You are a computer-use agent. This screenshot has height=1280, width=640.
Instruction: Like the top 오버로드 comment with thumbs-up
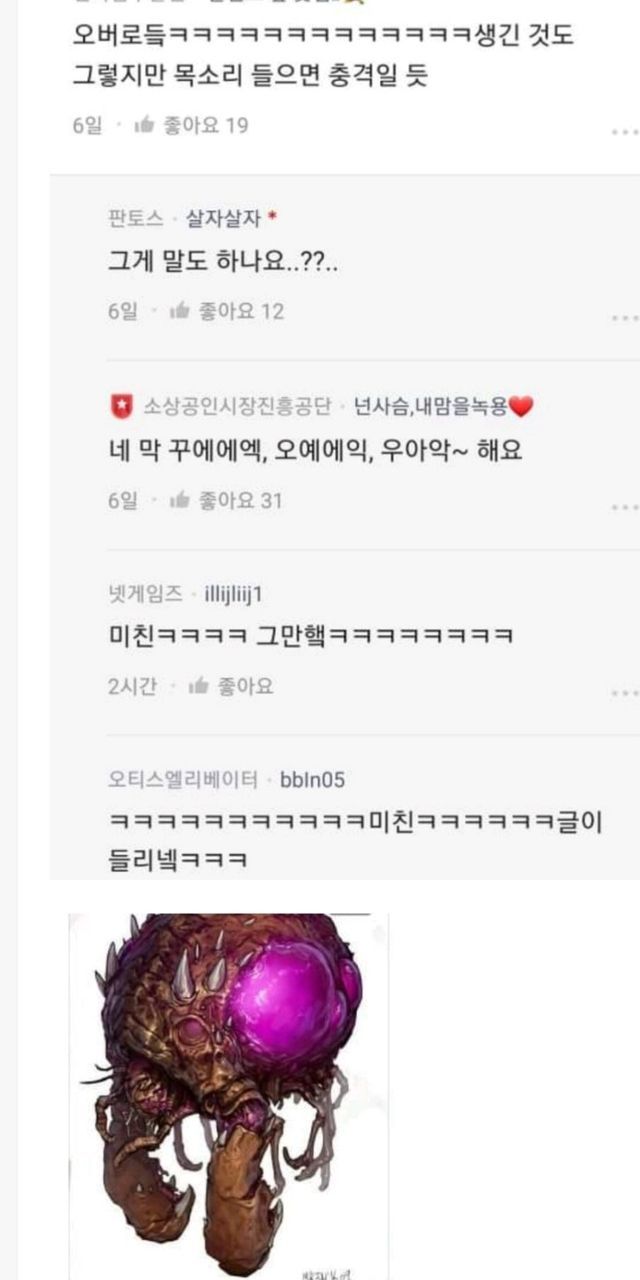[x=144, y=126]
